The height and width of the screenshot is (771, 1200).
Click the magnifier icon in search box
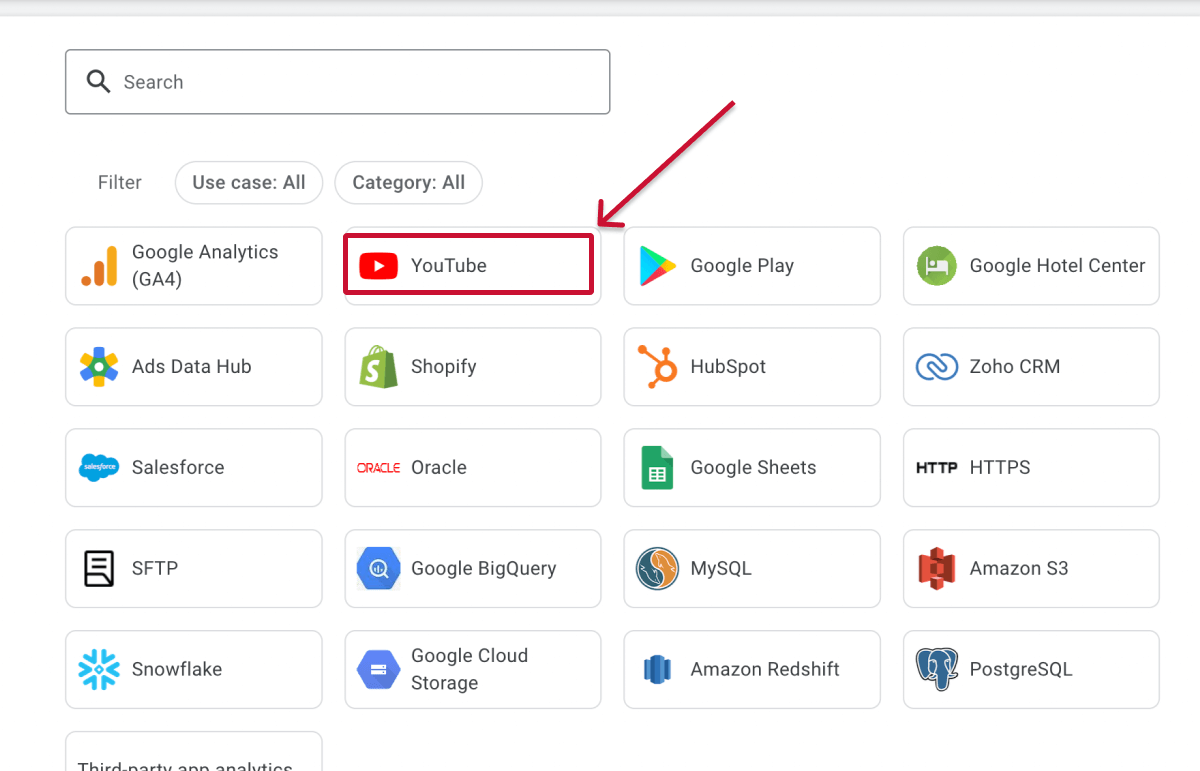98,82
